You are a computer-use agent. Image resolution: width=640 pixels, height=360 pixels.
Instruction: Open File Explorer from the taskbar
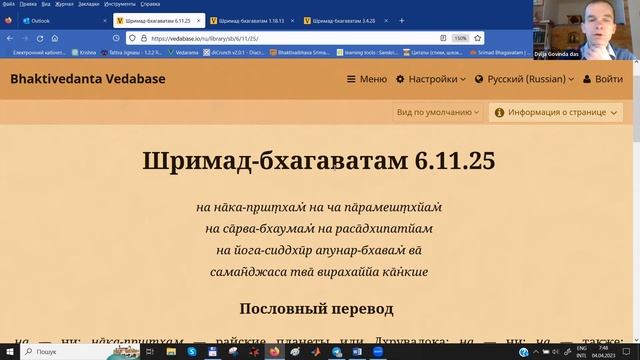click(x=171, y=351)
